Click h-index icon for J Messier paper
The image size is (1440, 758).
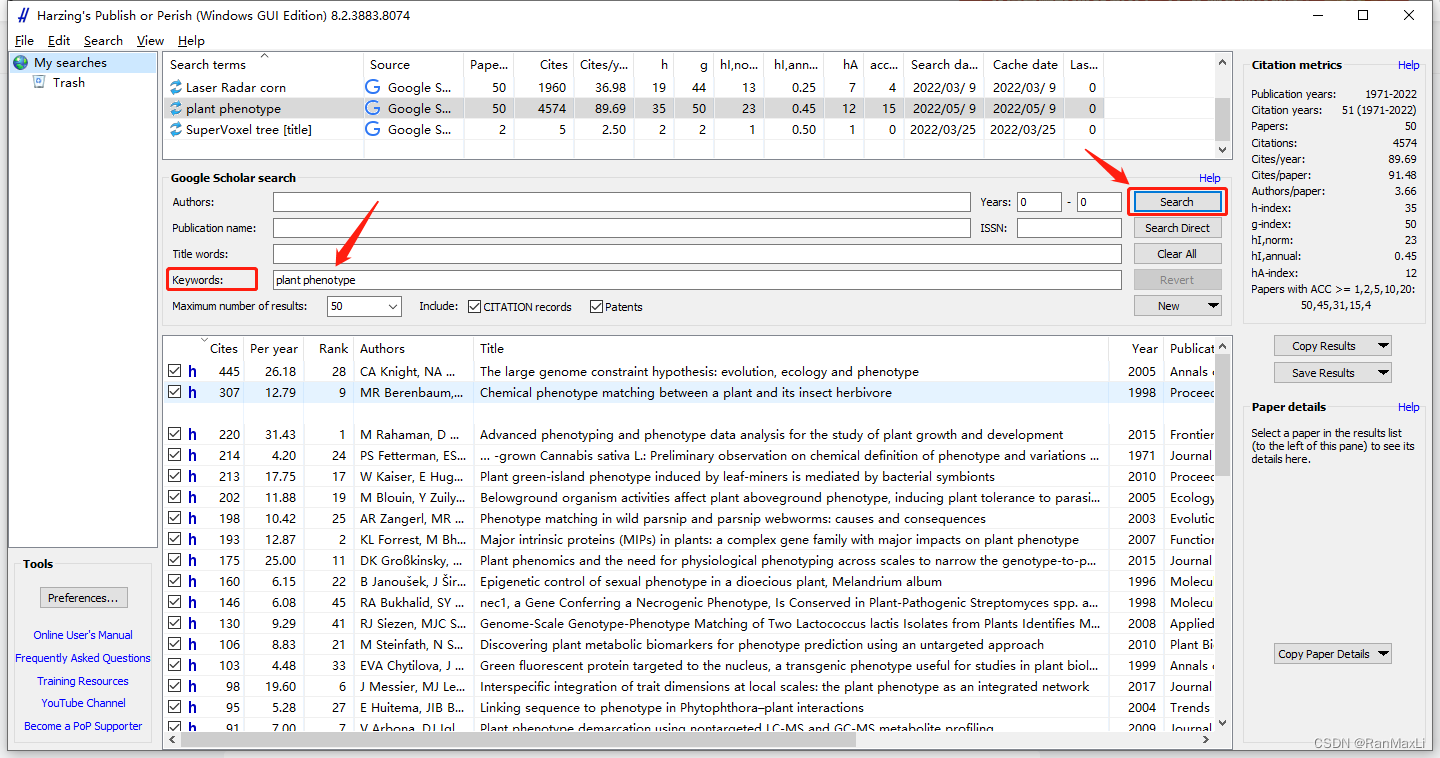[x=192, y=687]
